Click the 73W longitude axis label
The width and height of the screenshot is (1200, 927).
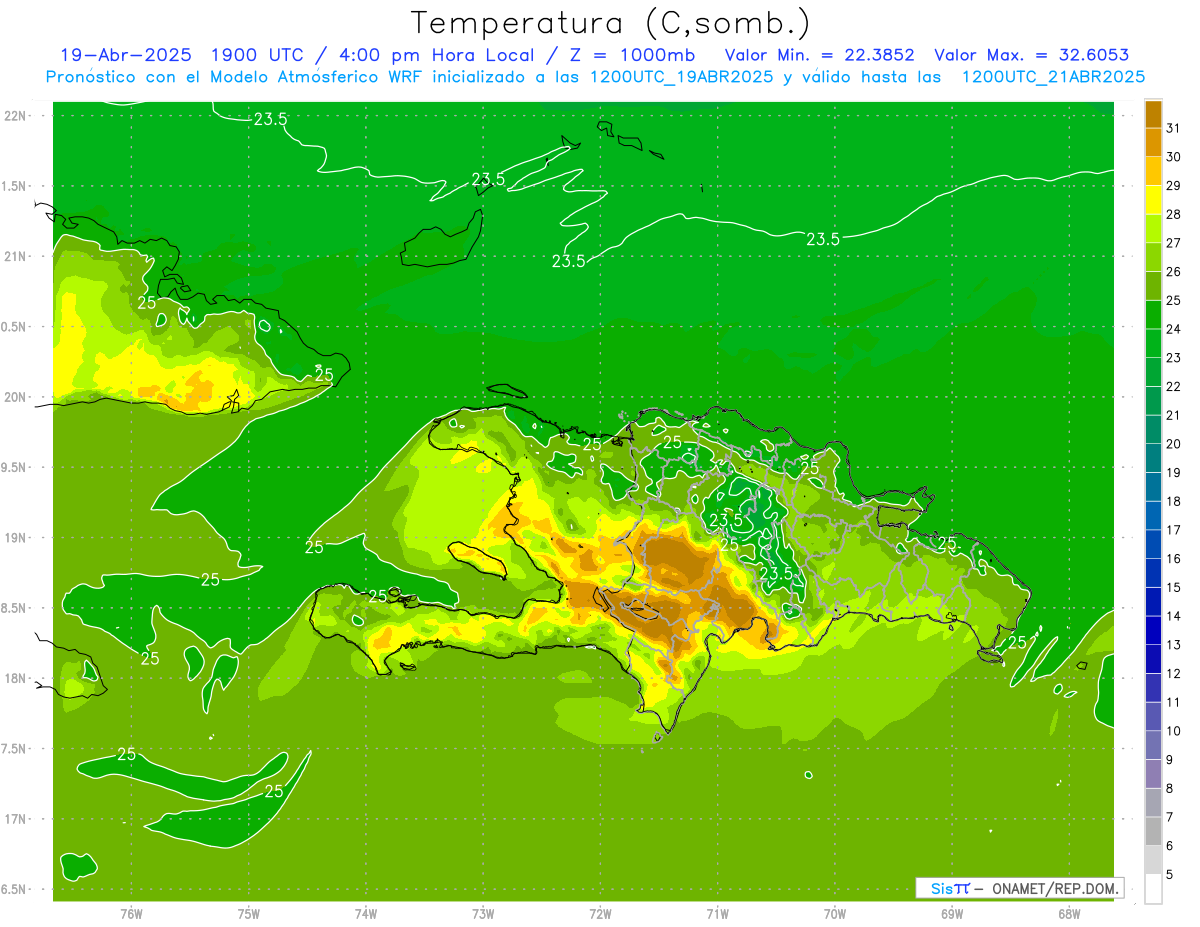[x=483, y=914]
